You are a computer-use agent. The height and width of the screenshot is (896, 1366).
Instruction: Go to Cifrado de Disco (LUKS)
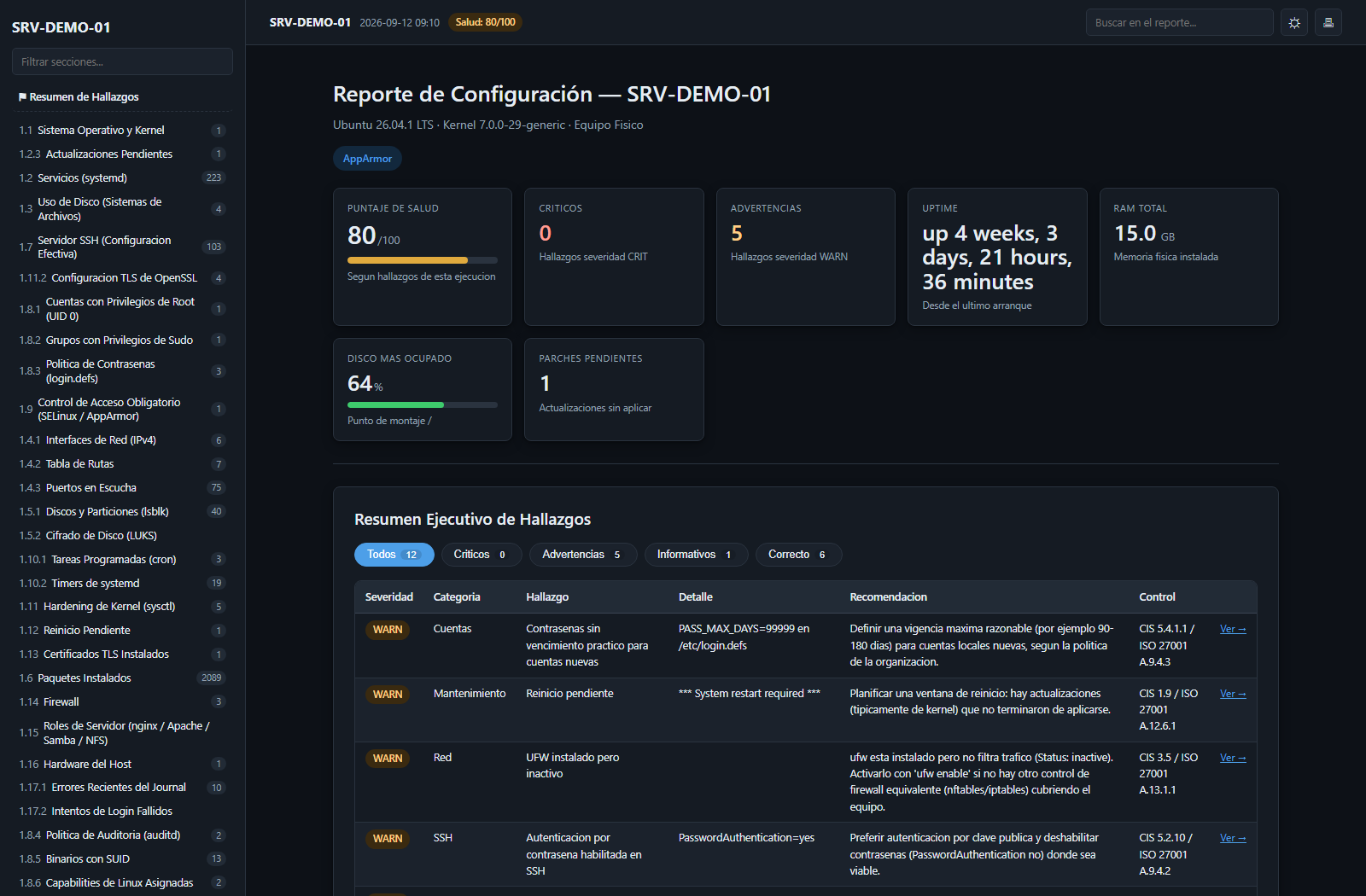pos(122,536)
